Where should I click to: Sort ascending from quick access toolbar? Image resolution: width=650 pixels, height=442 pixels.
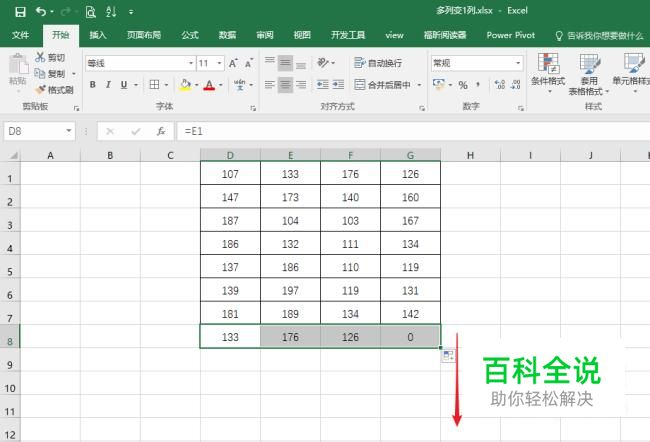click(x=111, y=12)
